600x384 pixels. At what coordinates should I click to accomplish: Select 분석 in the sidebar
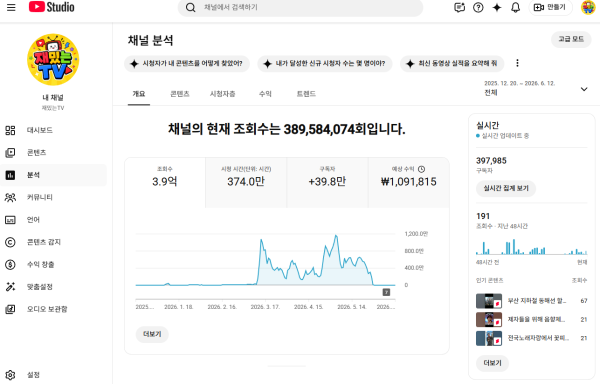54,175
